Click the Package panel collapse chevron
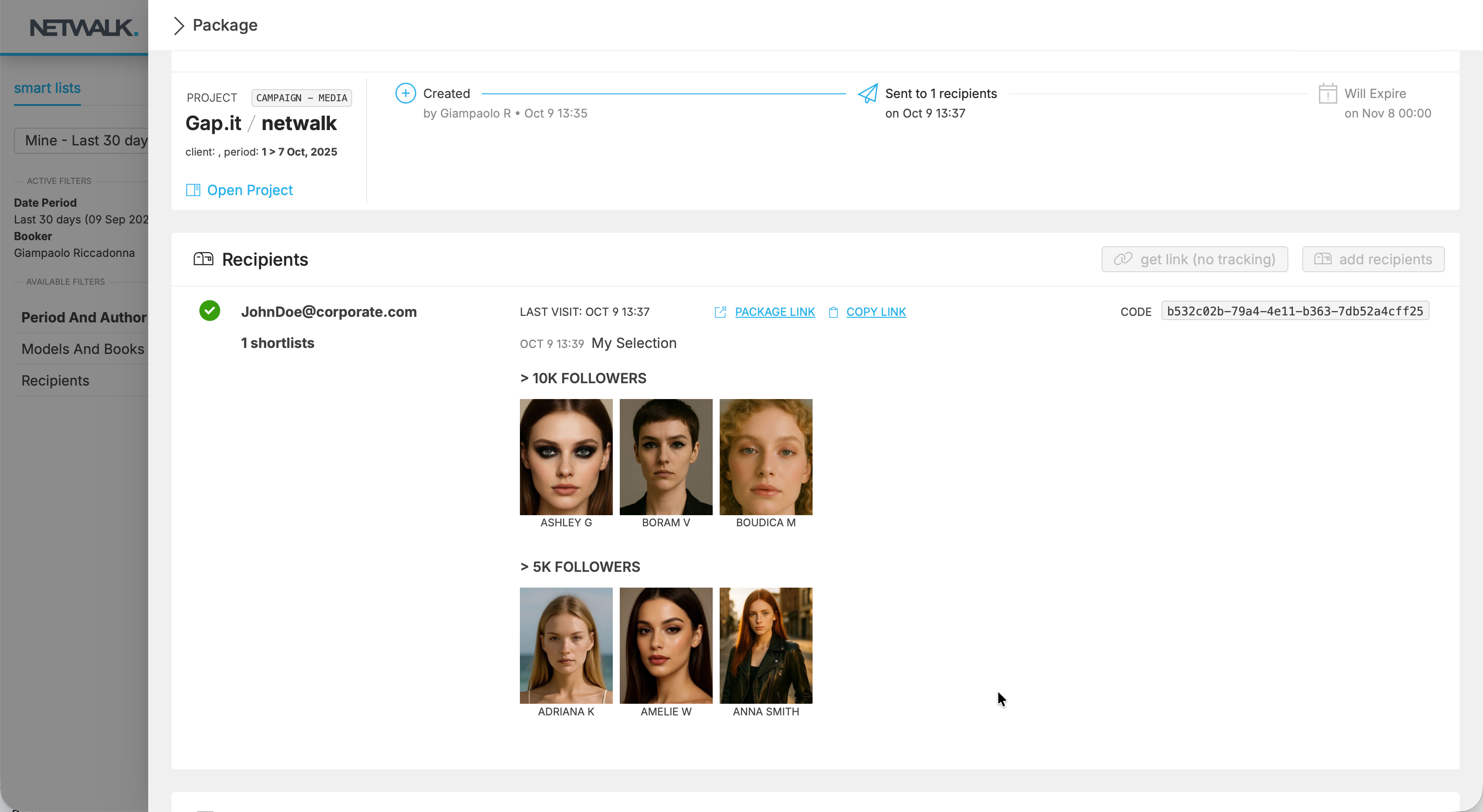Image resolution: width=1483 pixels, height=812 pixels. coord(178,26)
